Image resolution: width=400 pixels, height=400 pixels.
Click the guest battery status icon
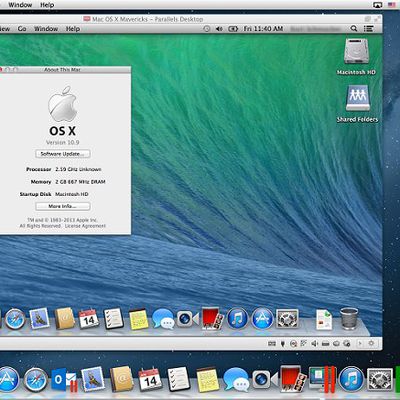[233, 29]
